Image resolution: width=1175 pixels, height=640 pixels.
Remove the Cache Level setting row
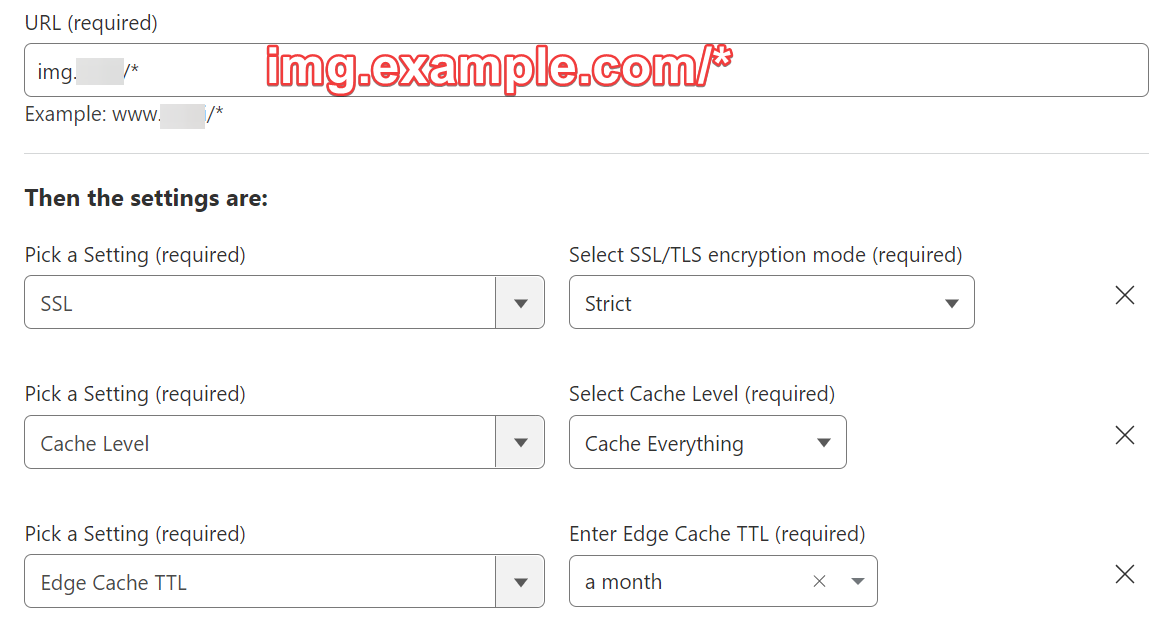(1125, 435)
